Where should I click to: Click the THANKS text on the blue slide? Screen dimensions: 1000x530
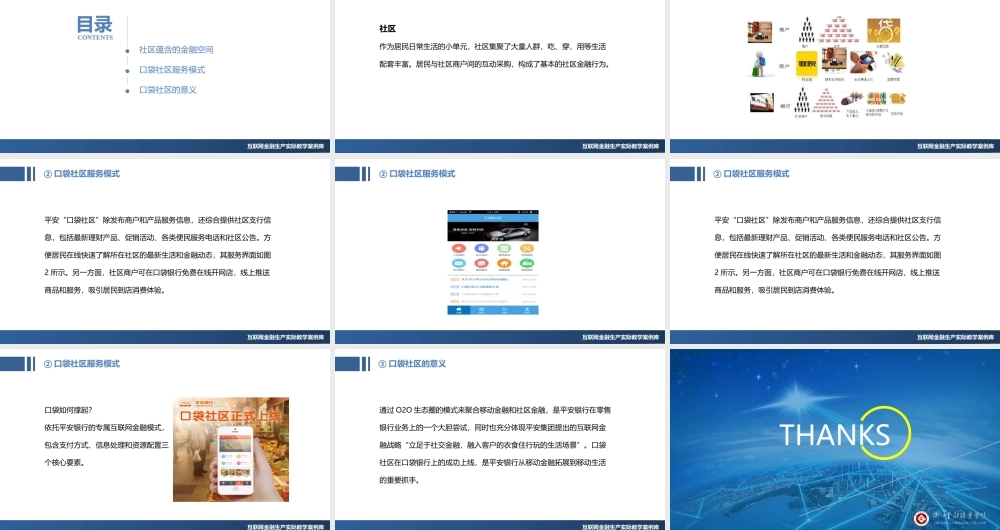(834, 435)
